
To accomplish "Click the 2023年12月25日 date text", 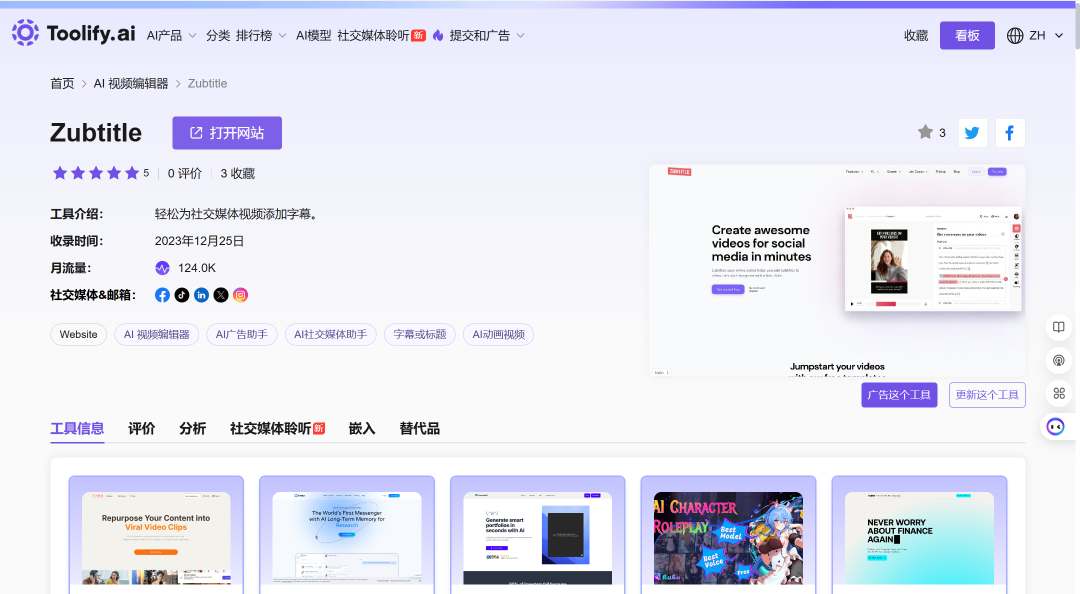I will pyautogui.click(x=199, y=241).
